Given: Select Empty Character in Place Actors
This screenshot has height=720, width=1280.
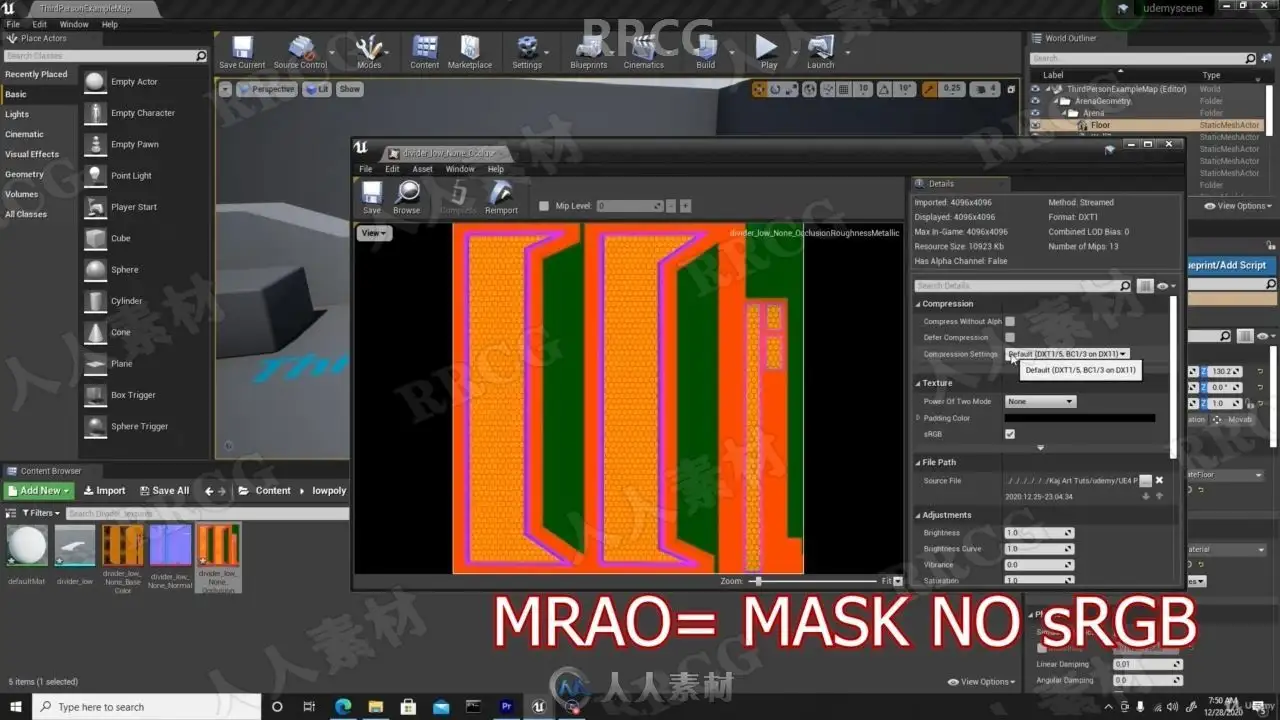Looking at the screenshot, I should [143, 113].
